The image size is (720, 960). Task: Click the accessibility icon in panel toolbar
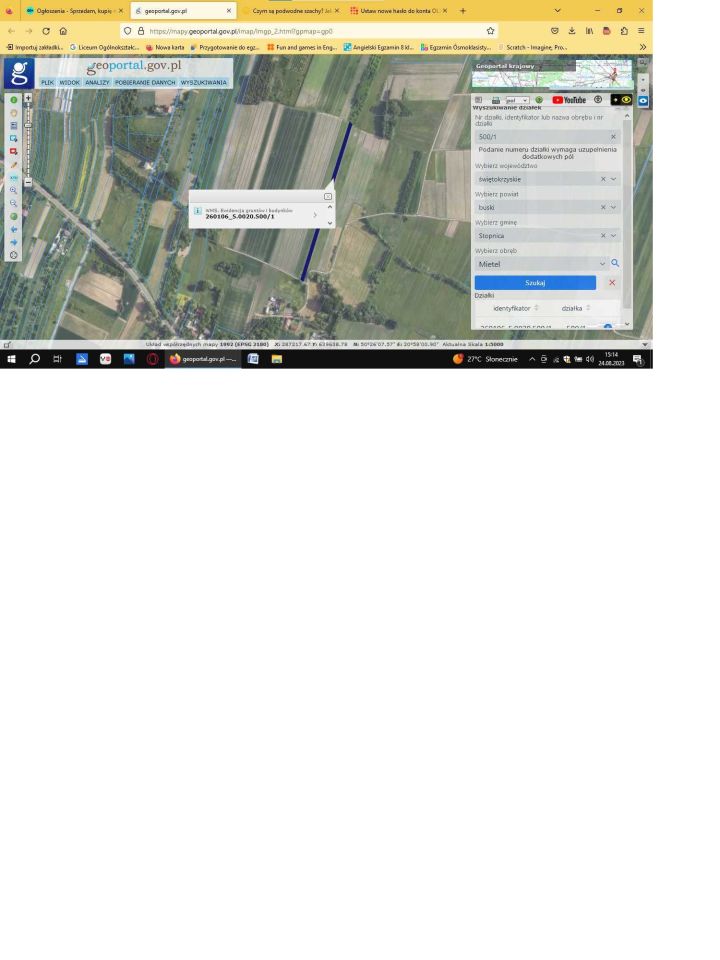[x=598, y=99]
